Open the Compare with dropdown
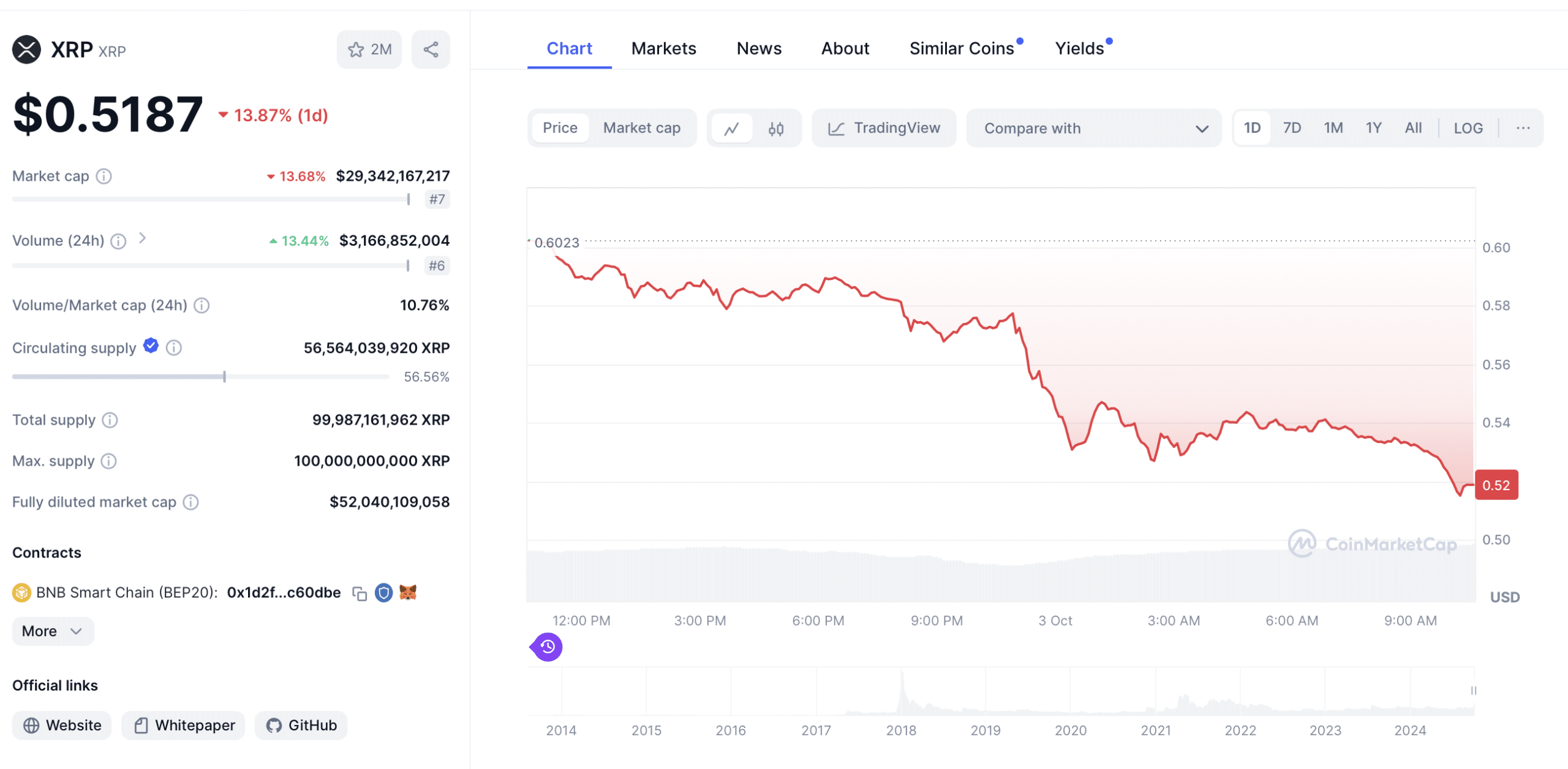This screenshot has width=1568, height=769. coord(1094,129)
